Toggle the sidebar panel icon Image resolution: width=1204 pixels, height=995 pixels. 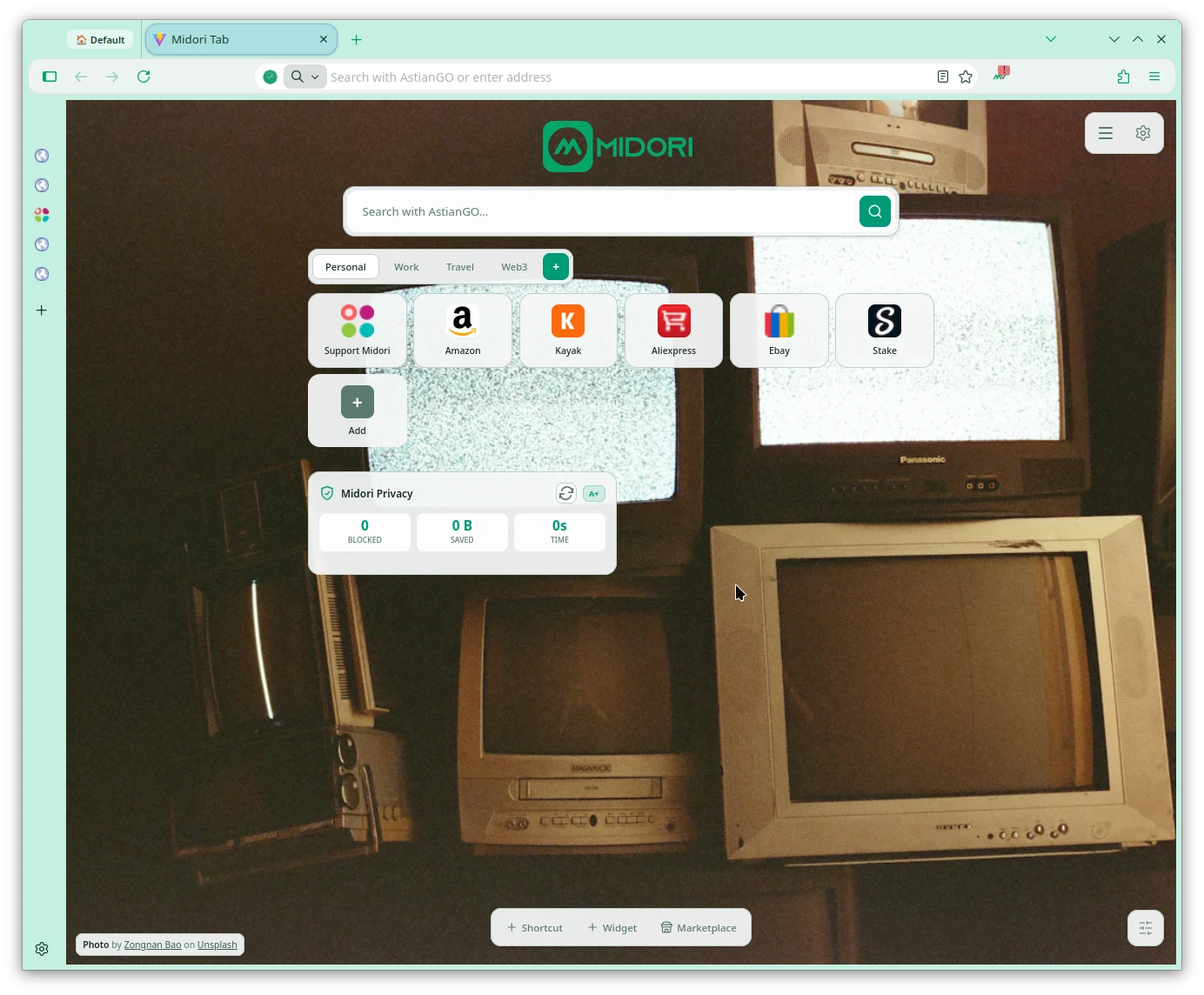tap(50, 77)
